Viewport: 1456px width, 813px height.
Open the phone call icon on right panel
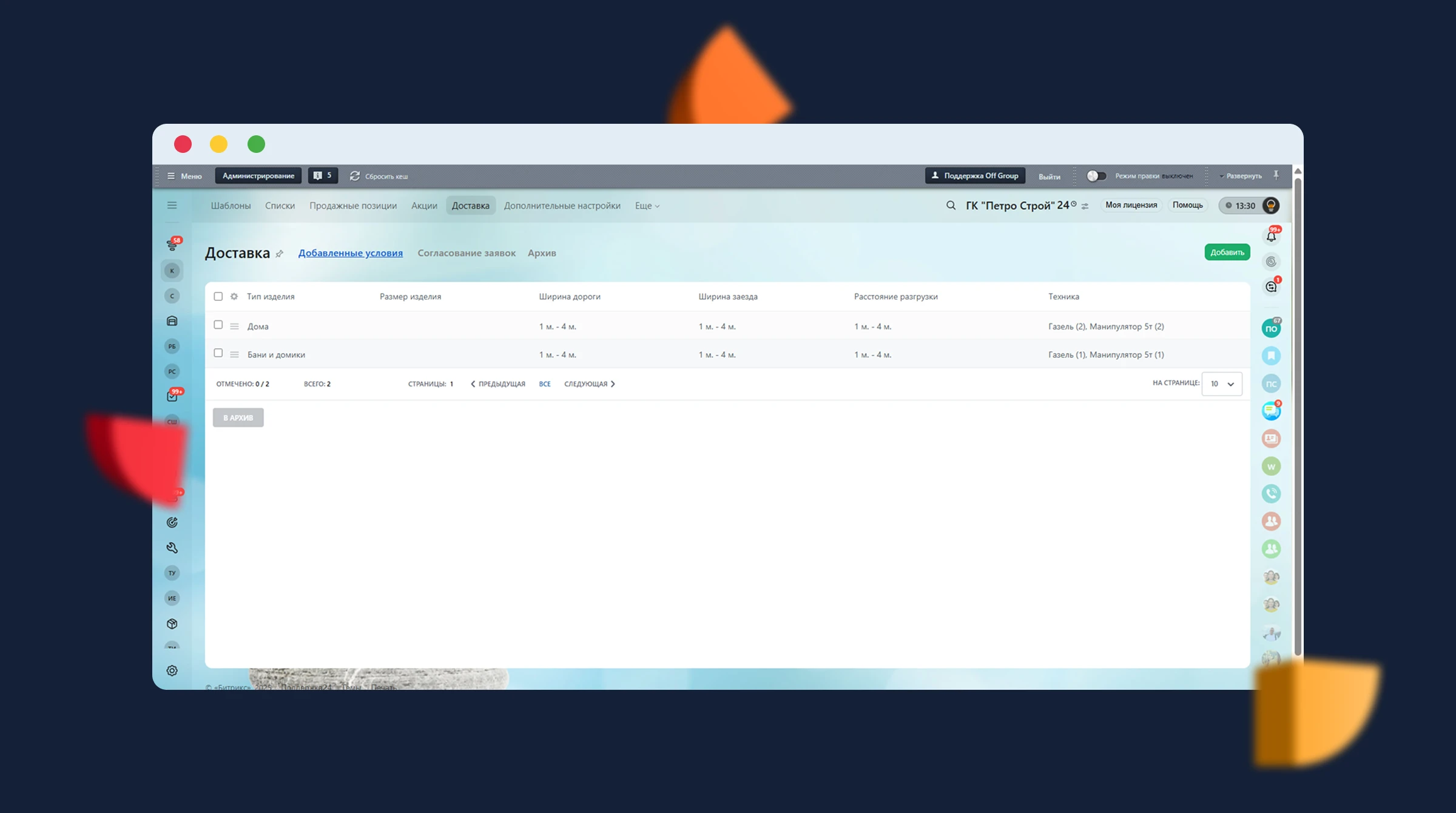pos(1271,494)
